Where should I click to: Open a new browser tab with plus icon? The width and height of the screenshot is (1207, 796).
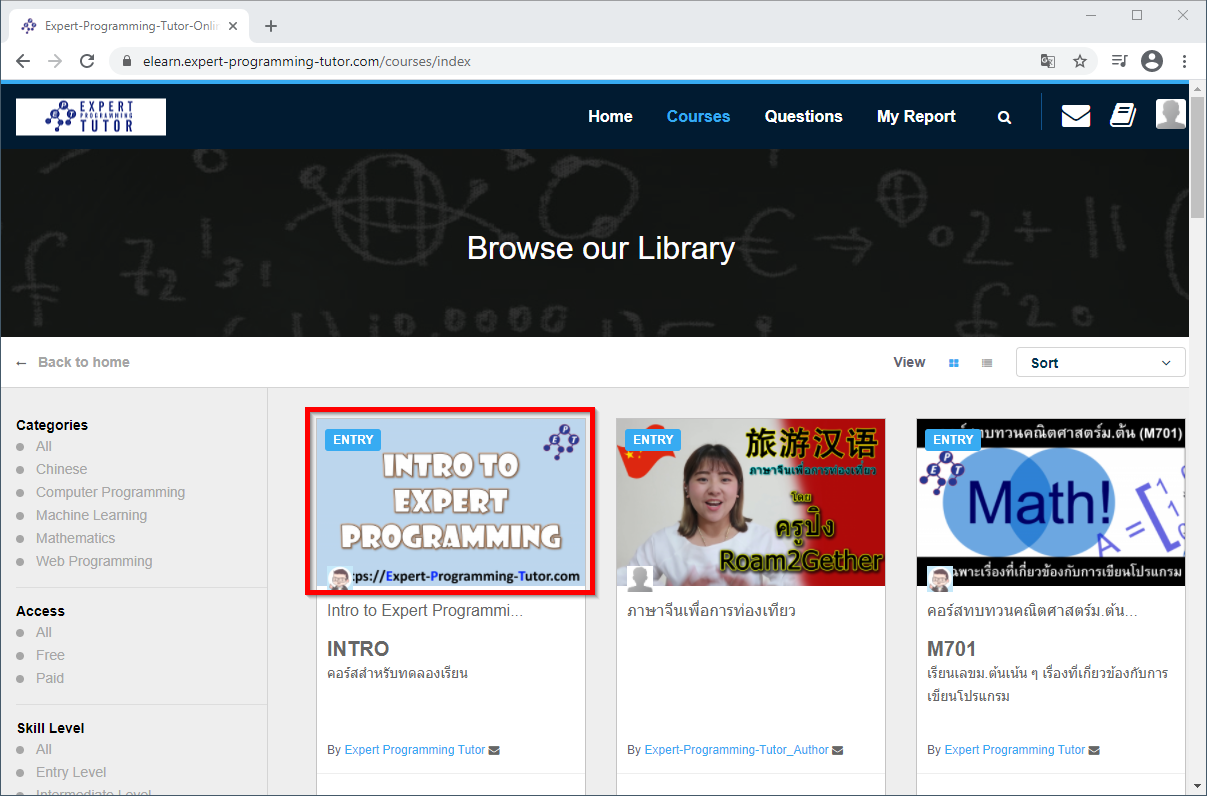[x=270, y=26]
